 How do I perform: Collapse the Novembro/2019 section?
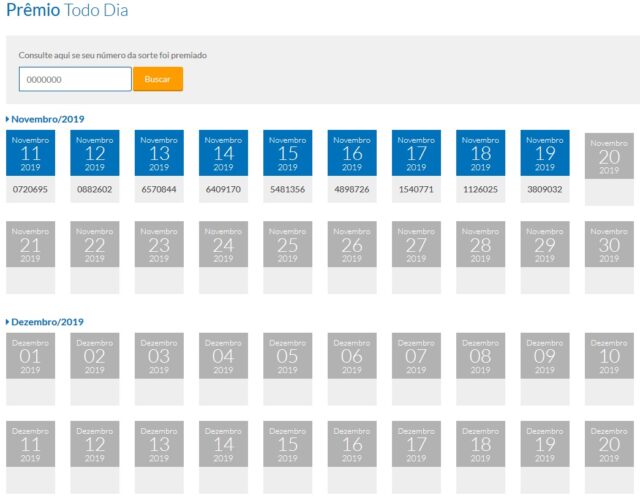pyautogui.click(x=47, y=119)
